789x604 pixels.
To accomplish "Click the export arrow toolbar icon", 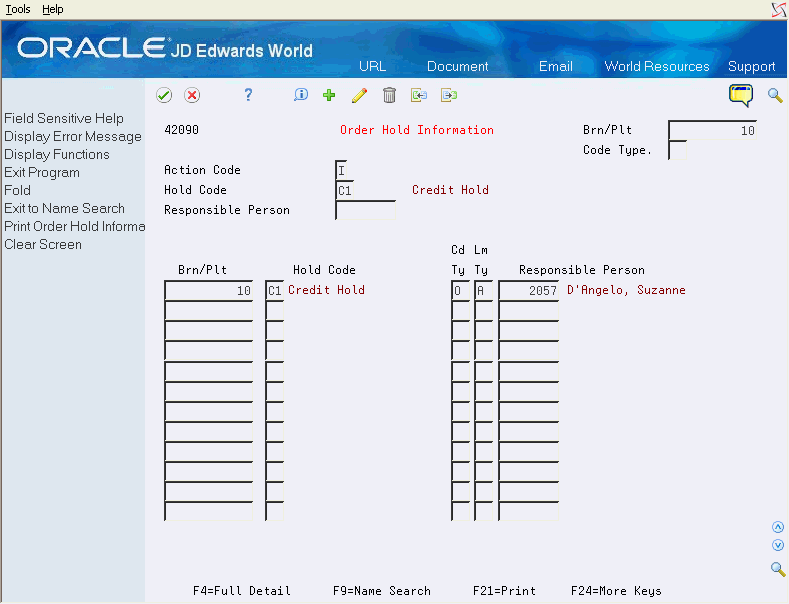I will pyautogui.click(x=449, y=95).
